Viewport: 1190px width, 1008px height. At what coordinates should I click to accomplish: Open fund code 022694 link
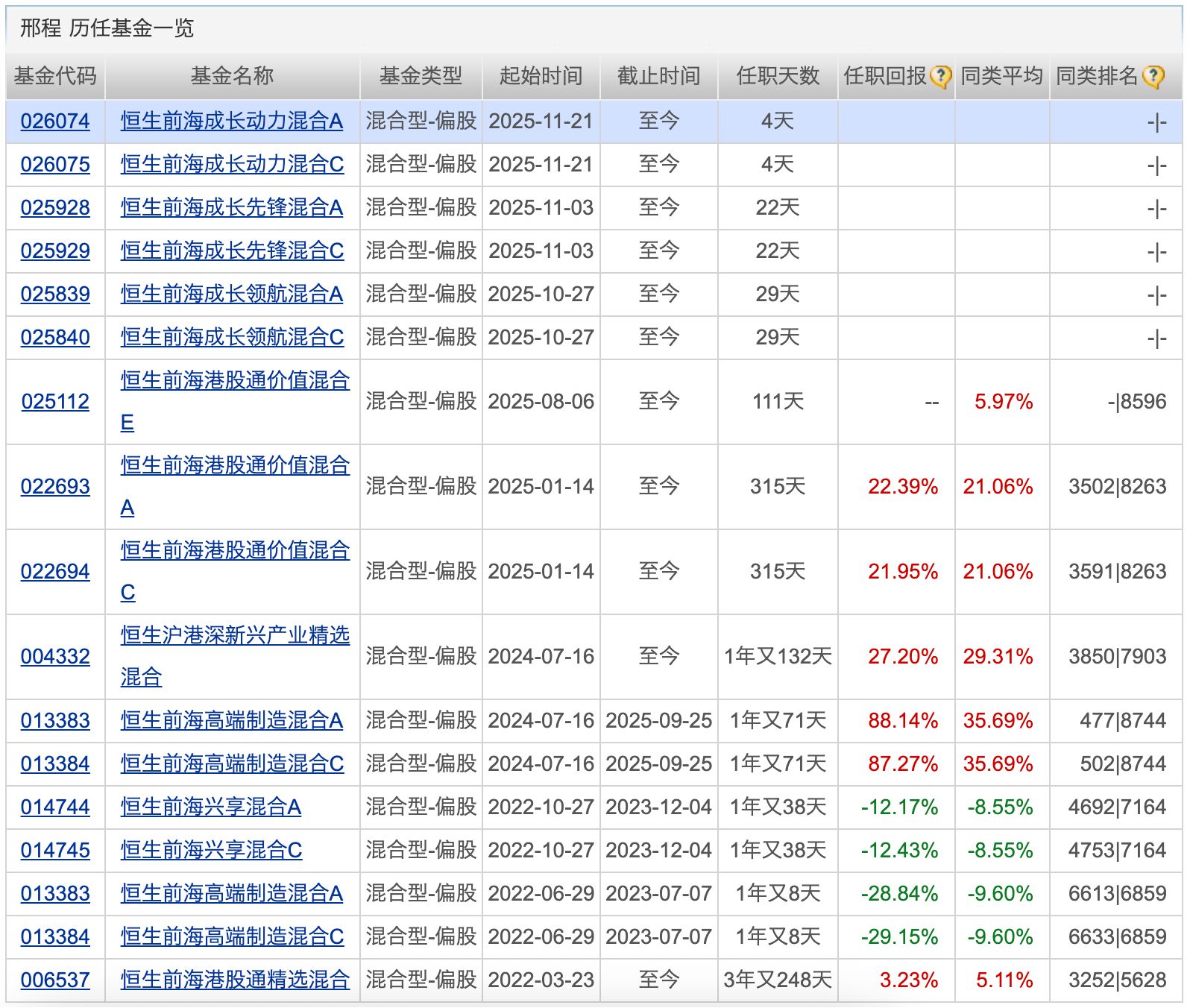point(55,572)
